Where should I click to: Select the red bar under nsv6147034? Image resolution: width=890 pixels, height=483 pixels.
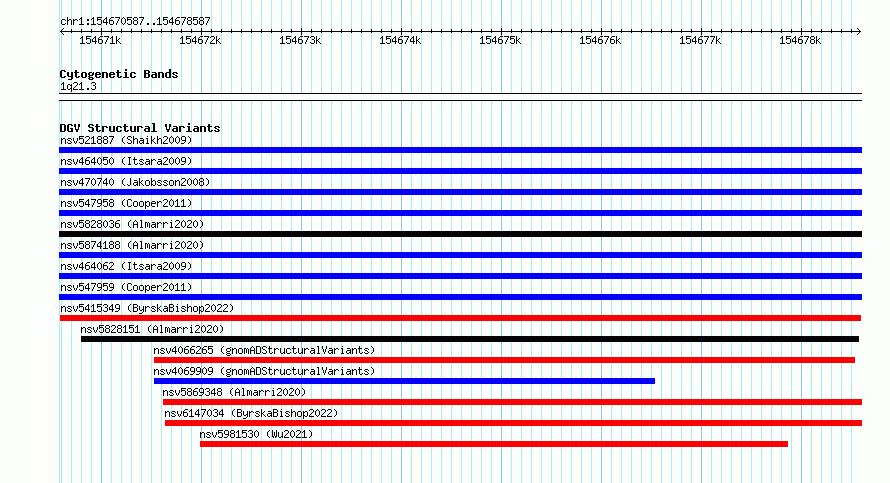click(x=514, y=423)
